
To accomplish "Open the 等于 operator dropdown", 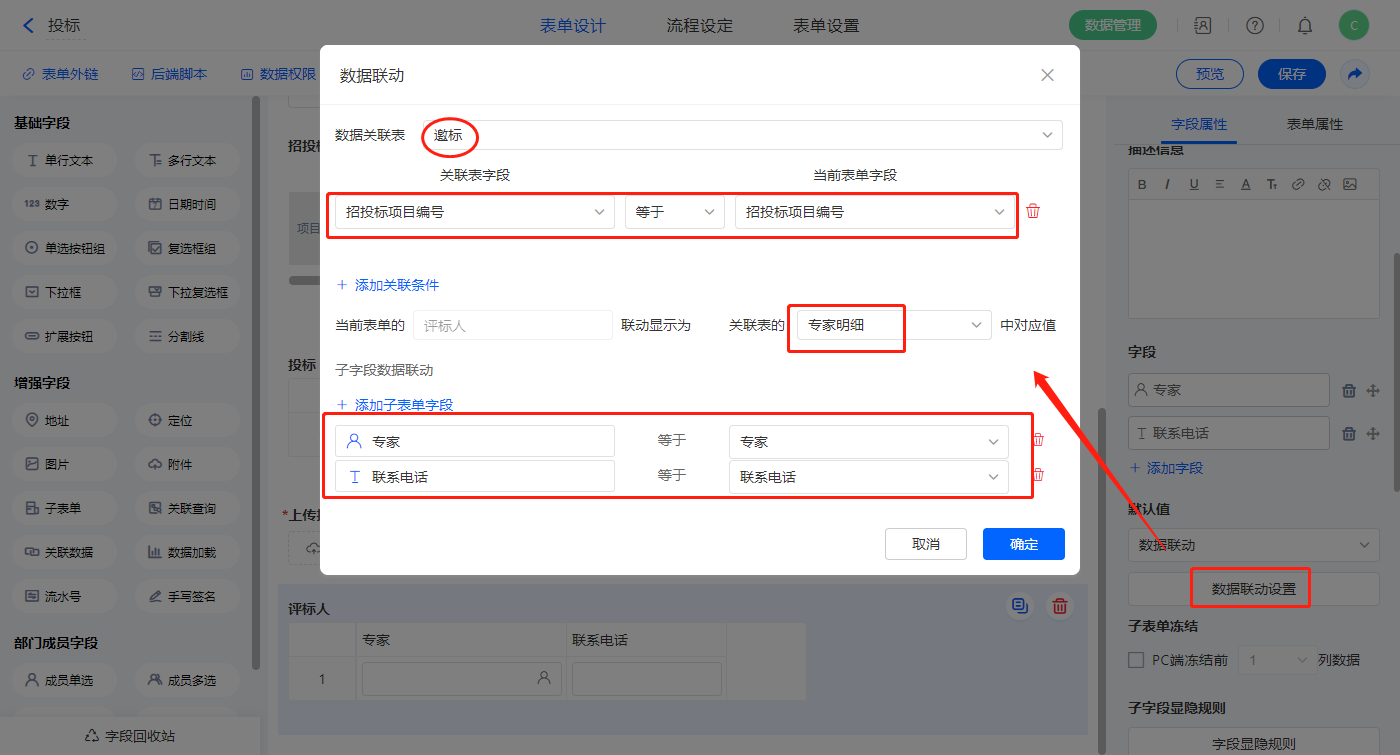I will (x=674, y=212).
